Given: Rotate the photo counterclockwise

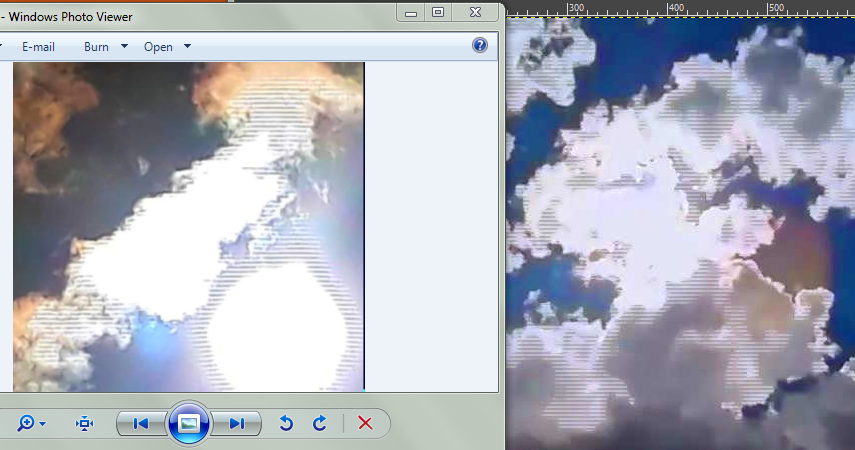Looking at the screenshot, I should pyautogui.click(x=286, y=424).
